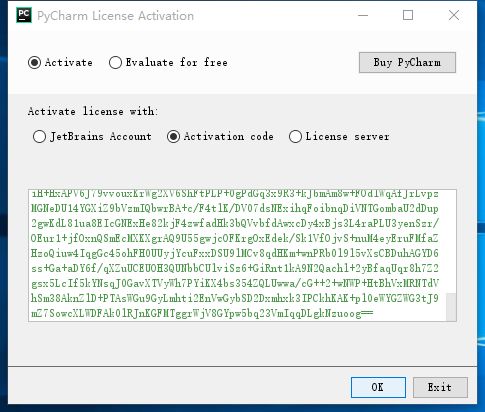Screen dimensions: 485x412
Task: Click the Exit button
Action: click(x=440, y=387)
